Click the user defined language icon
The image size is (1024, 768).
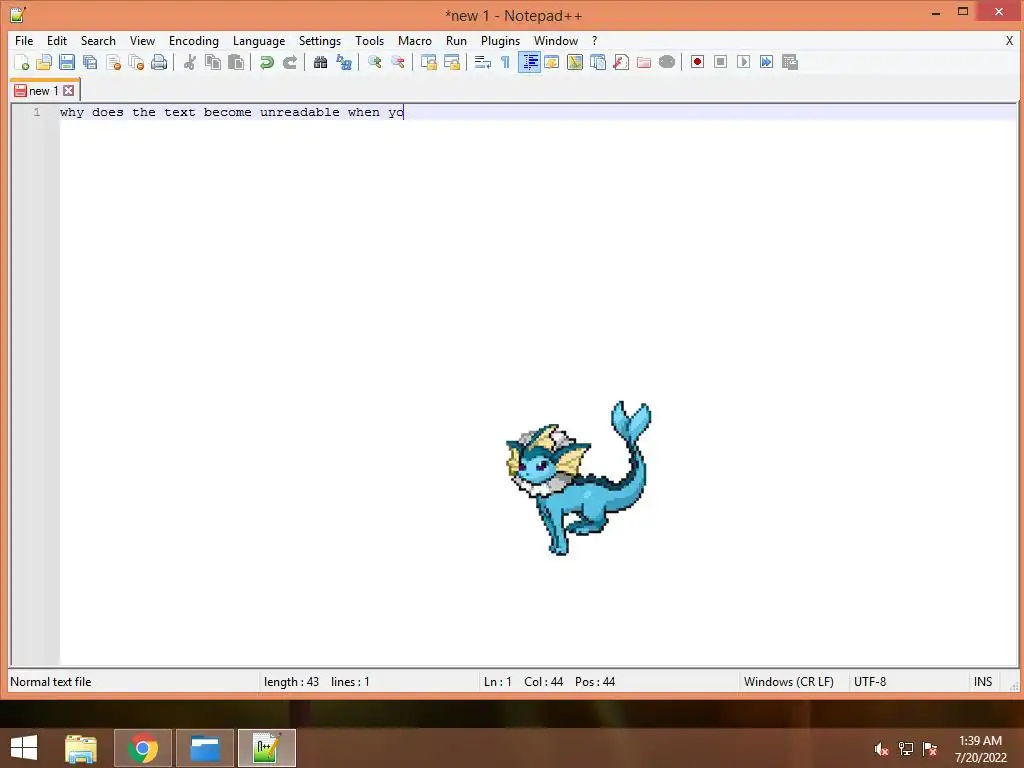click(552, 62)
